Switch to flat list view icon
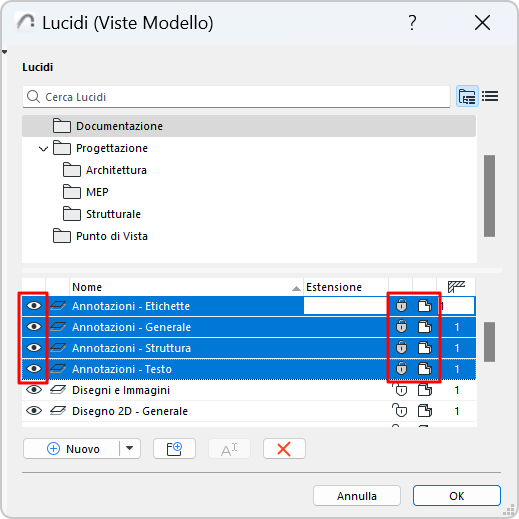Image resolution: width=519 pixels, height=519 pixels. click(490, 96)
